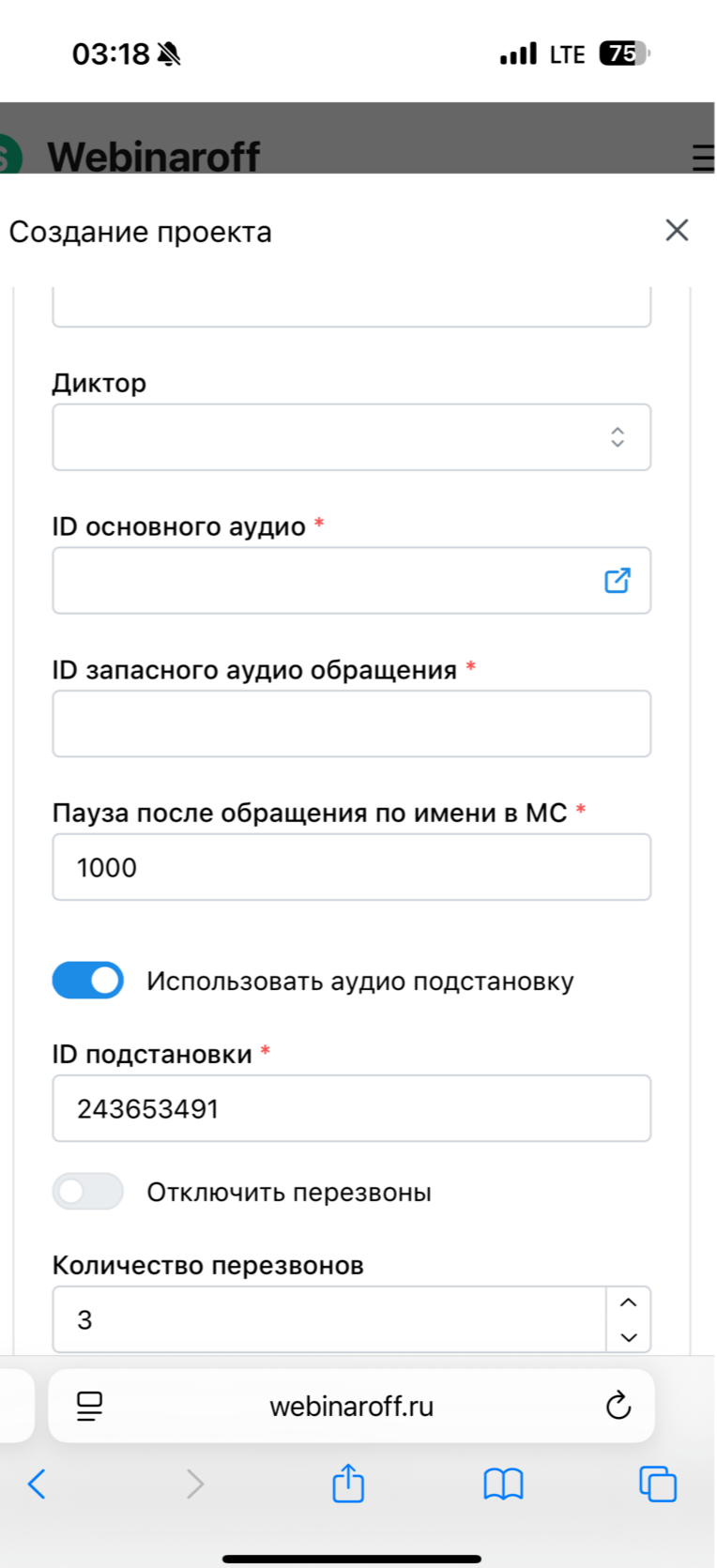Increase Количество перезвонов with up arrow
The image size is (717, 1568).
[x=629, y=1302]
